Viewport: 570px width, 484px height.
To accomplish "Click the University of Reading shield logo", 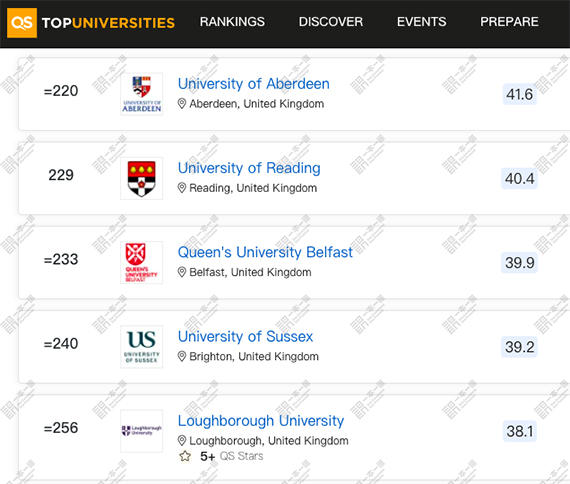I will click(141, 178).
